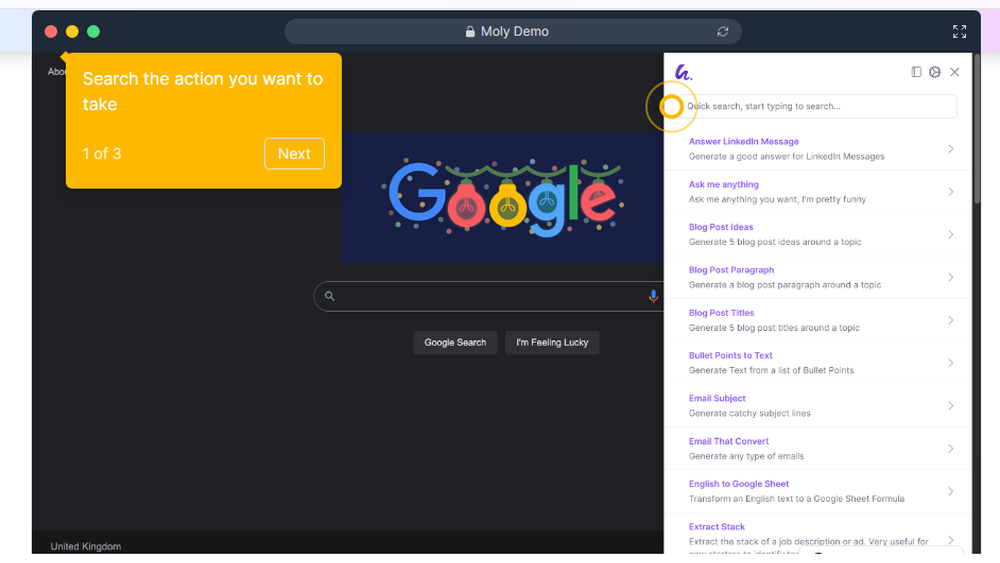Click 'Generate 5 blog post ideas around a topic'
Image resolution: width=1000 pixels, height=563 pixels.
[x=775, y=242]
